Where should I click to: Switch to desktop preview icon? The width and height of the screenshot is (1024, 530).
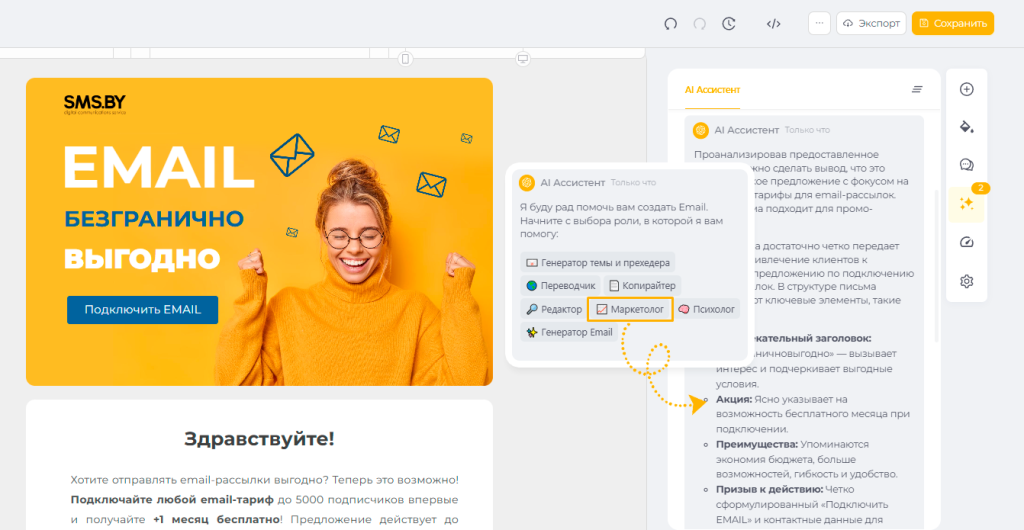[x=522, y=59]
